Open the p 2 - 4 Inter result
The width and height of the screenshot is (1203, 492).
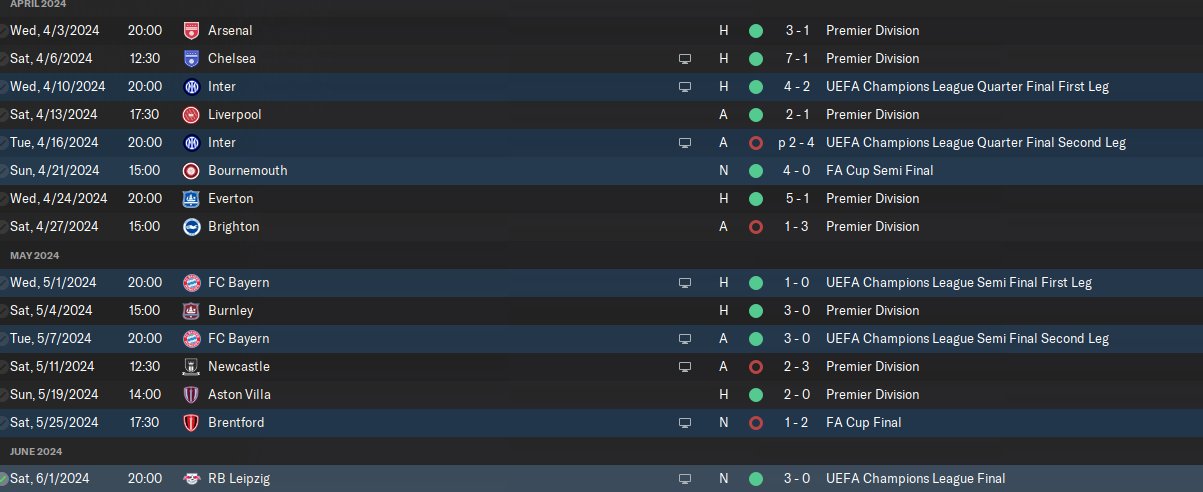coord(796,143)
